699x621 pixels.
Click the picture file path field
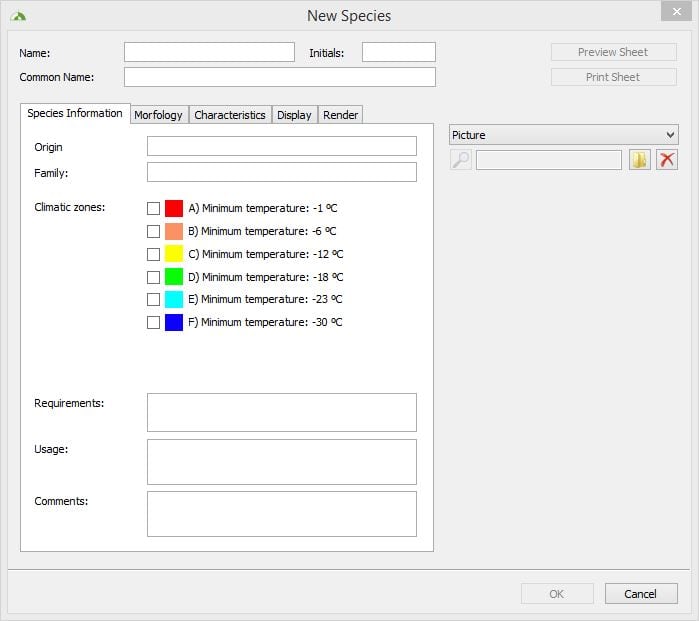pos(549,160)
